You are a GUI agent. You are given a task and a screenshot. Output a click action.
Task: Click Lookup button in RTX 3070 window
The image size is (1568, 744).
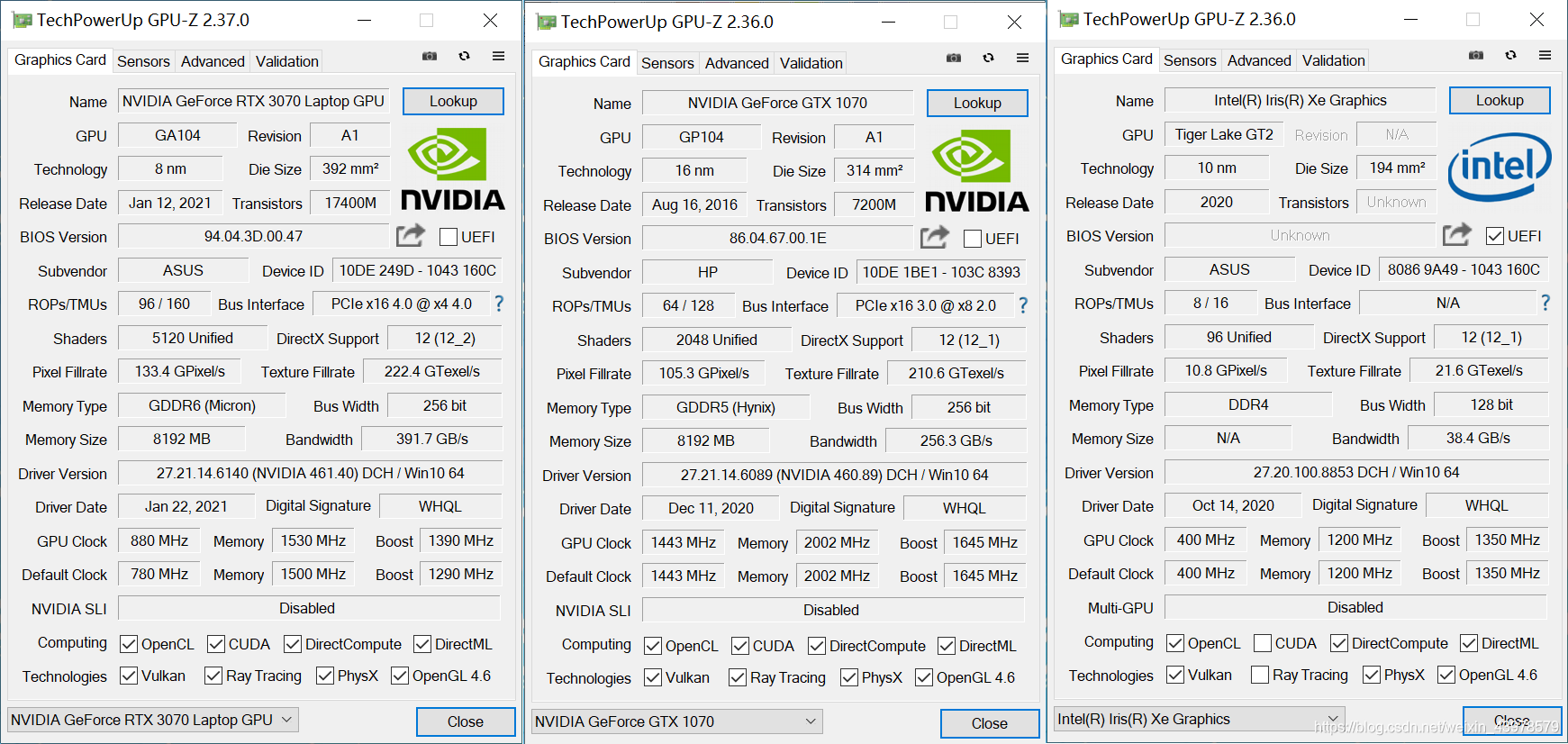click(x=453, y=101)
